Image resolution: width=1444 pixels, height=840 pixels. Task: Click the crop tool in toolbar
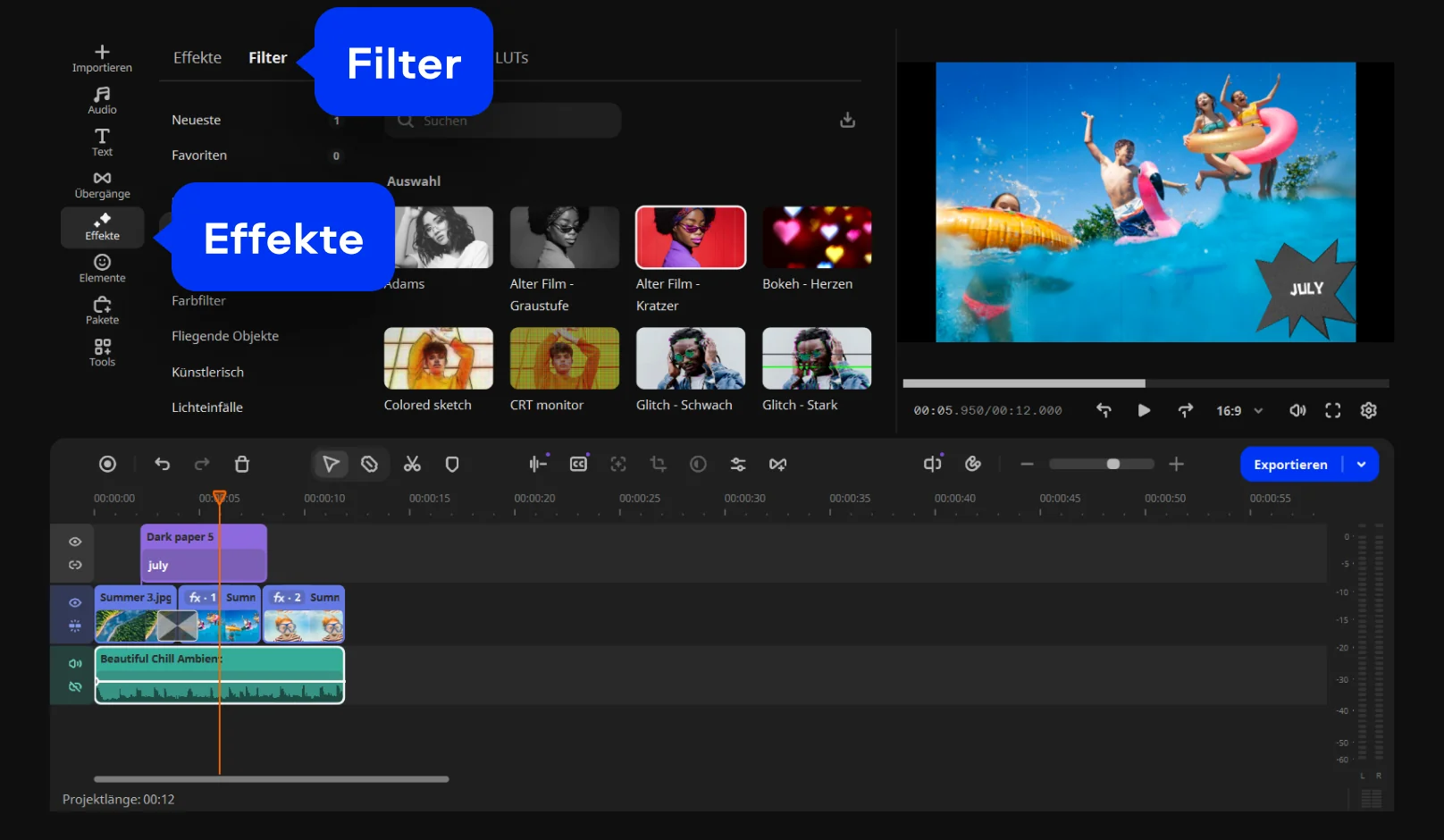click(659, 464)
